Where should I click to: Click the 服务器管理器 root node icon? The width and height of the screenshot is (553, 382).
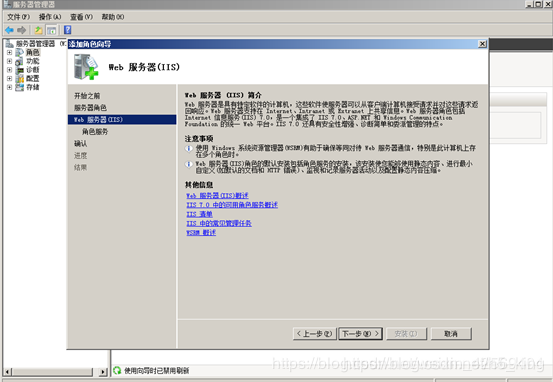(x=10, y=44)
